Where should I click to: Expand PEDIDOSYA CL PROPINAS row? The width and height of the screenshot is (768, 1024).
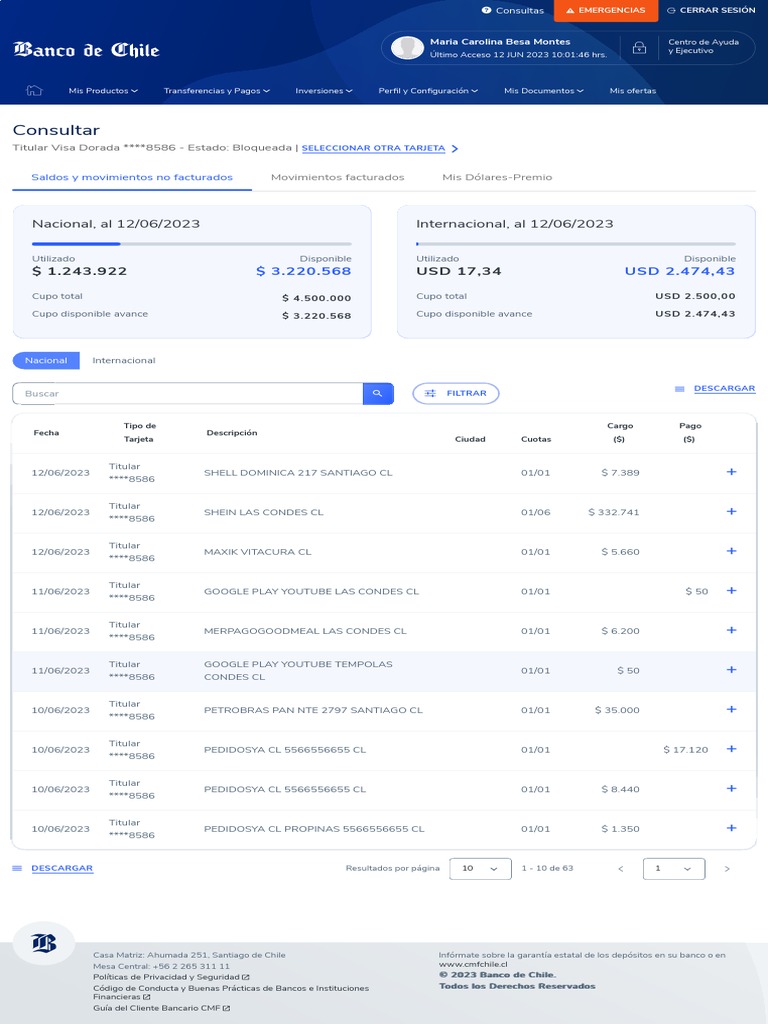[x=731, y=828]
